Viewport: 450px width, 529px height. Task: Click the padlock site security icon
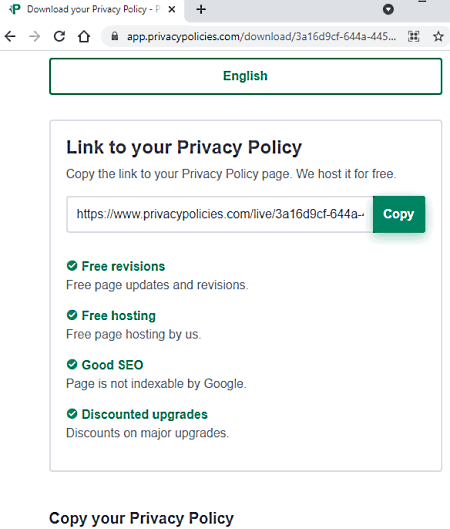tap(115, 36)
